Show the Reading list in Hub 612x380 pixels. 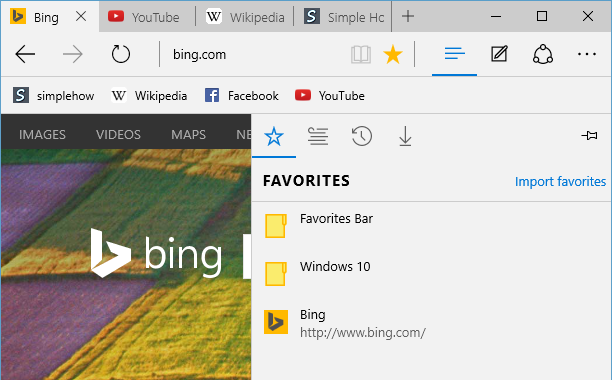coord(318,136)
